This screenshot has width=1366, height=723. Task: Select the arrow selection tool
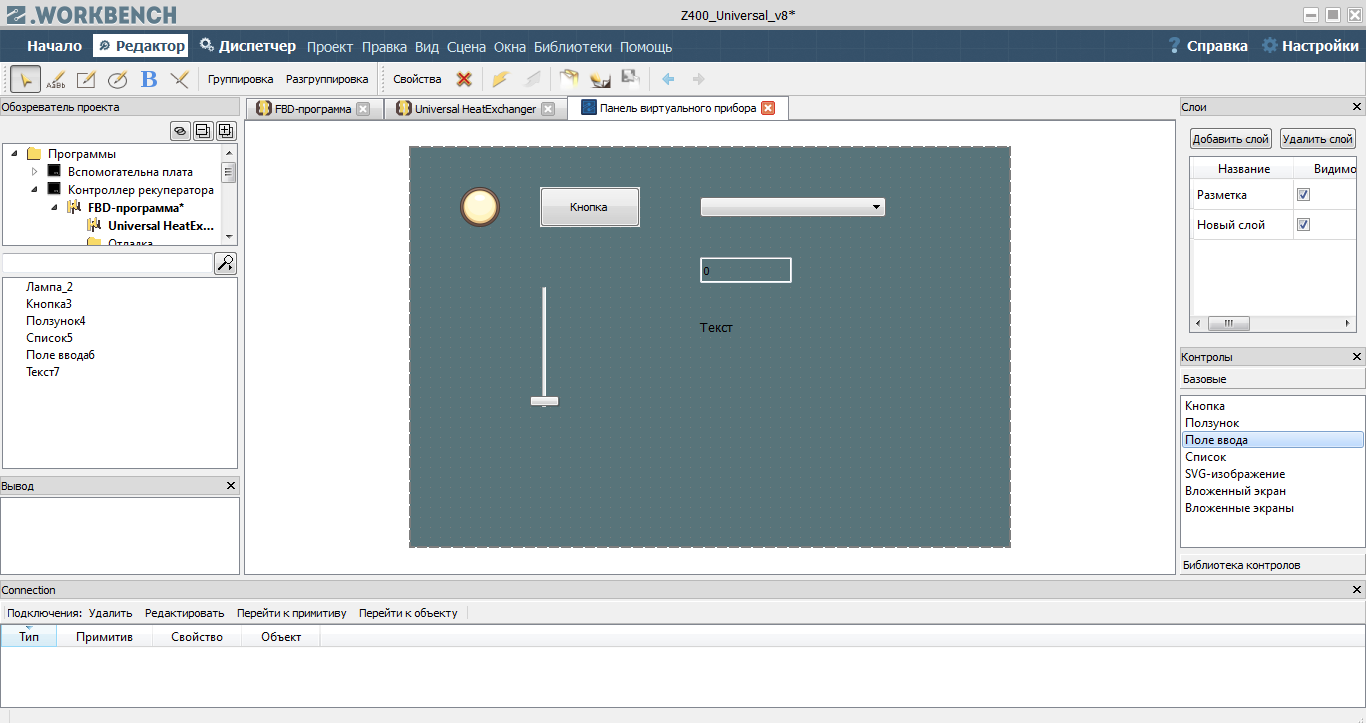[x=25, y=78]
